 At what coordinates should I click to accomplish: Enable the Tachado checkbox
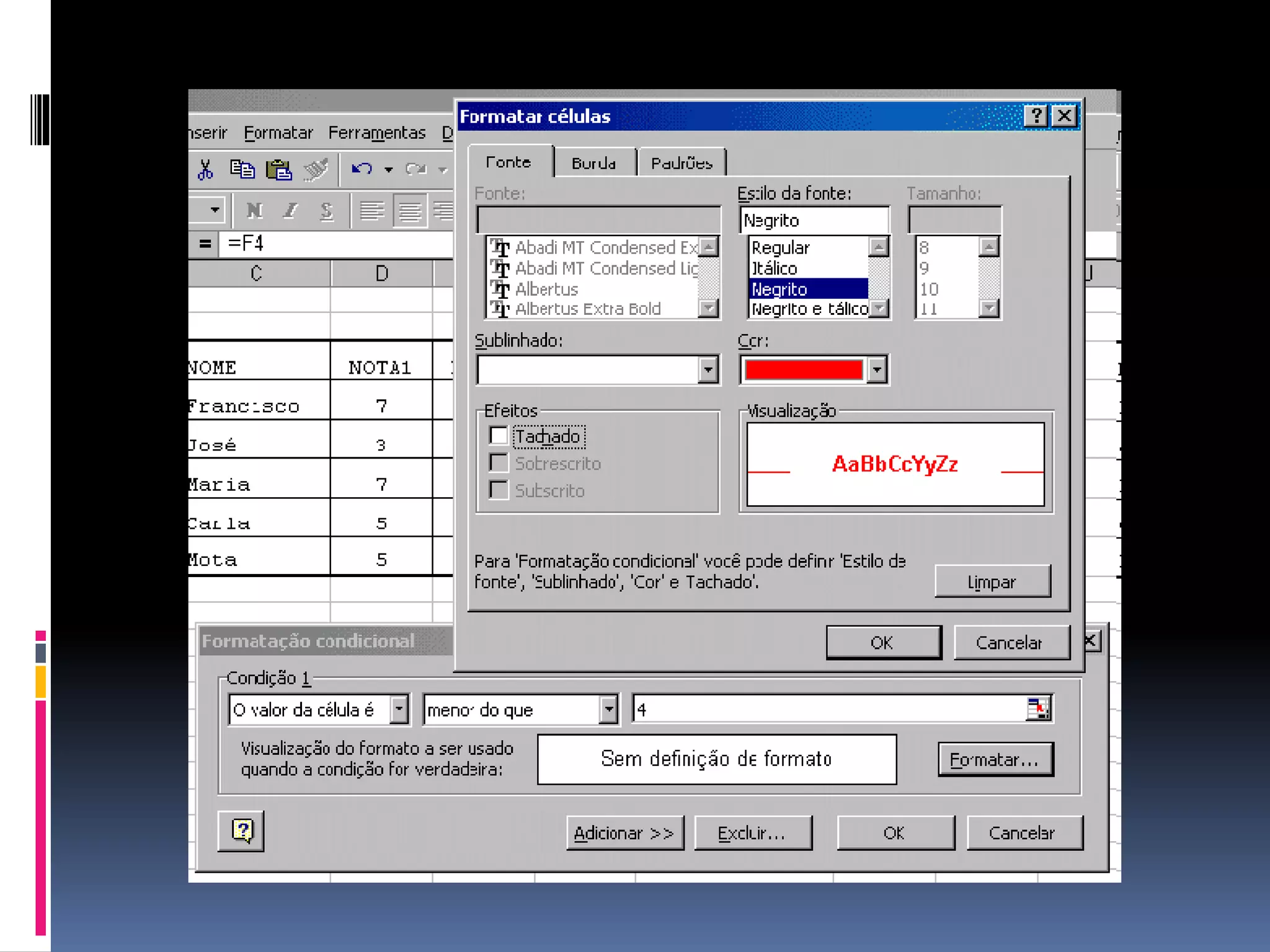click(499, 436)
